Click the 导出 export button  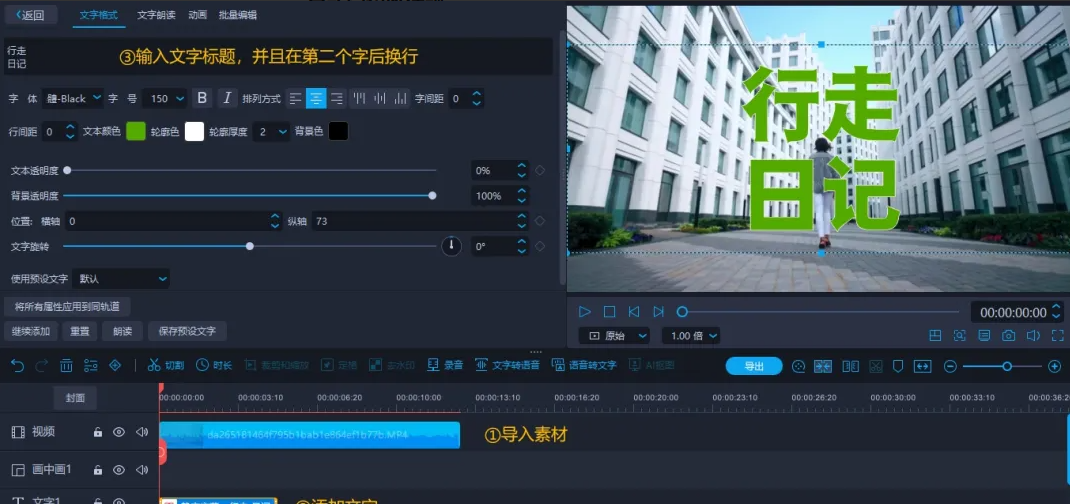(754, 366)
